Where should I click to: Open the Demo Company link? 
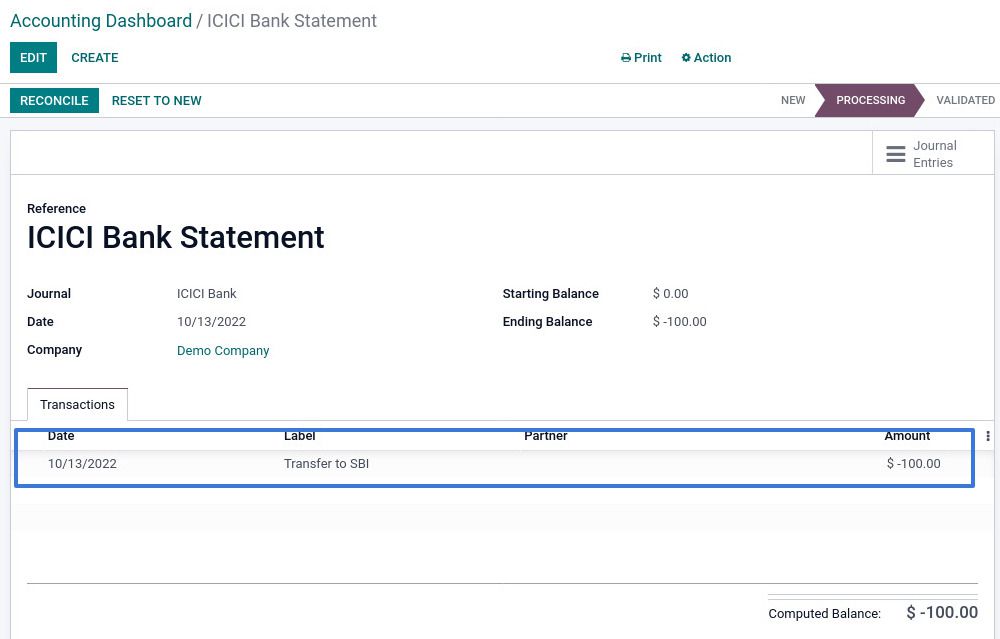click(223, 351)
